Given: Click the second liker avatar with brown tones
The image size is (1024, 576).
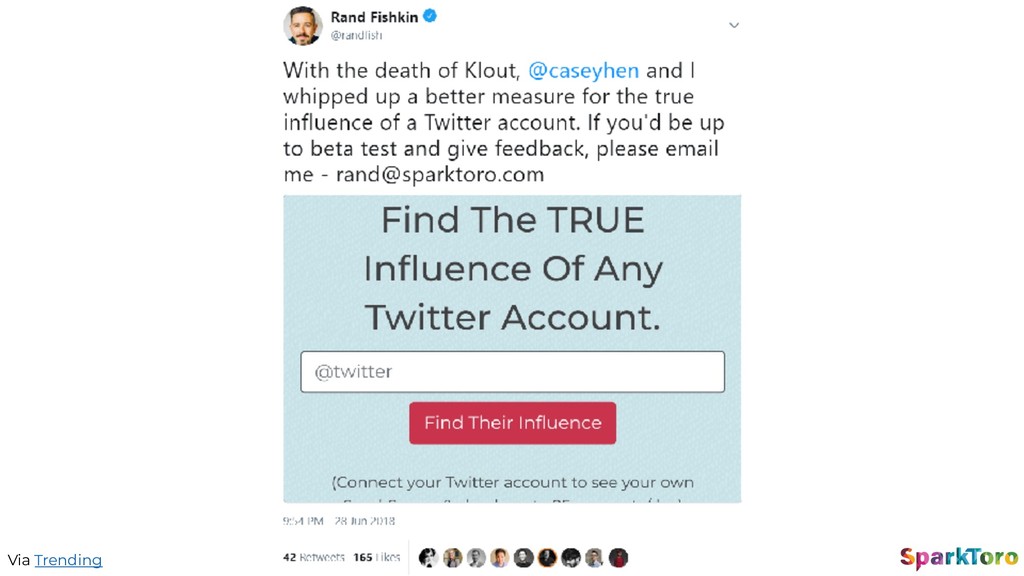Looking at the screenshot, I should tap(453, 557).
